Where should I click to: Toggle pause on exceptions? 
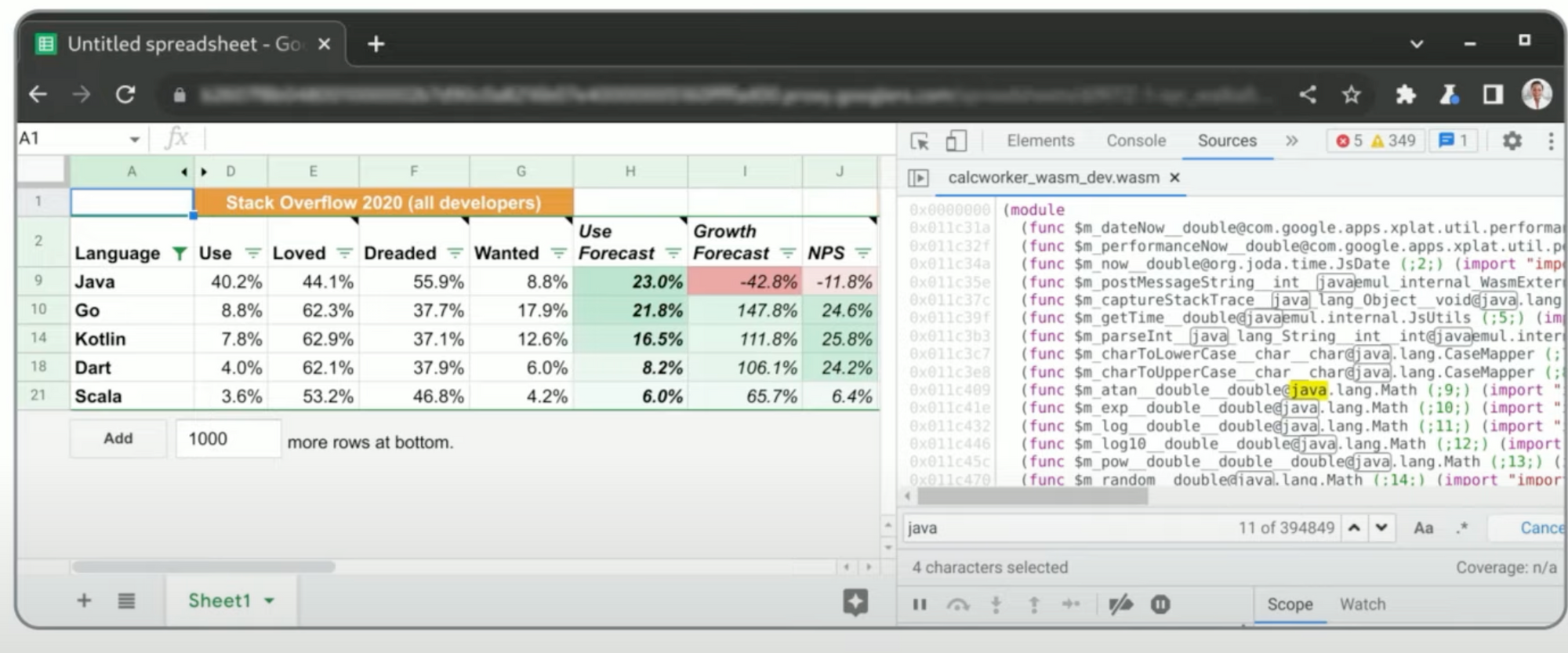1160,604
